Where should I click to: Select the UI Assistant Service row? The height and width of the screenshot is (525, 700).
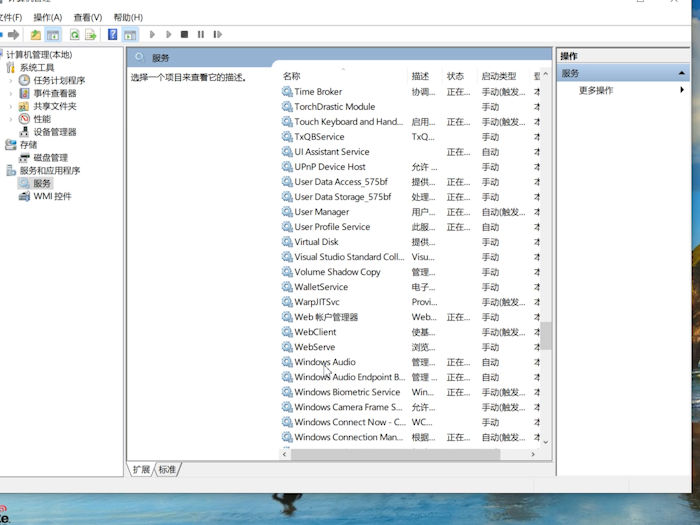pos(410,152)
